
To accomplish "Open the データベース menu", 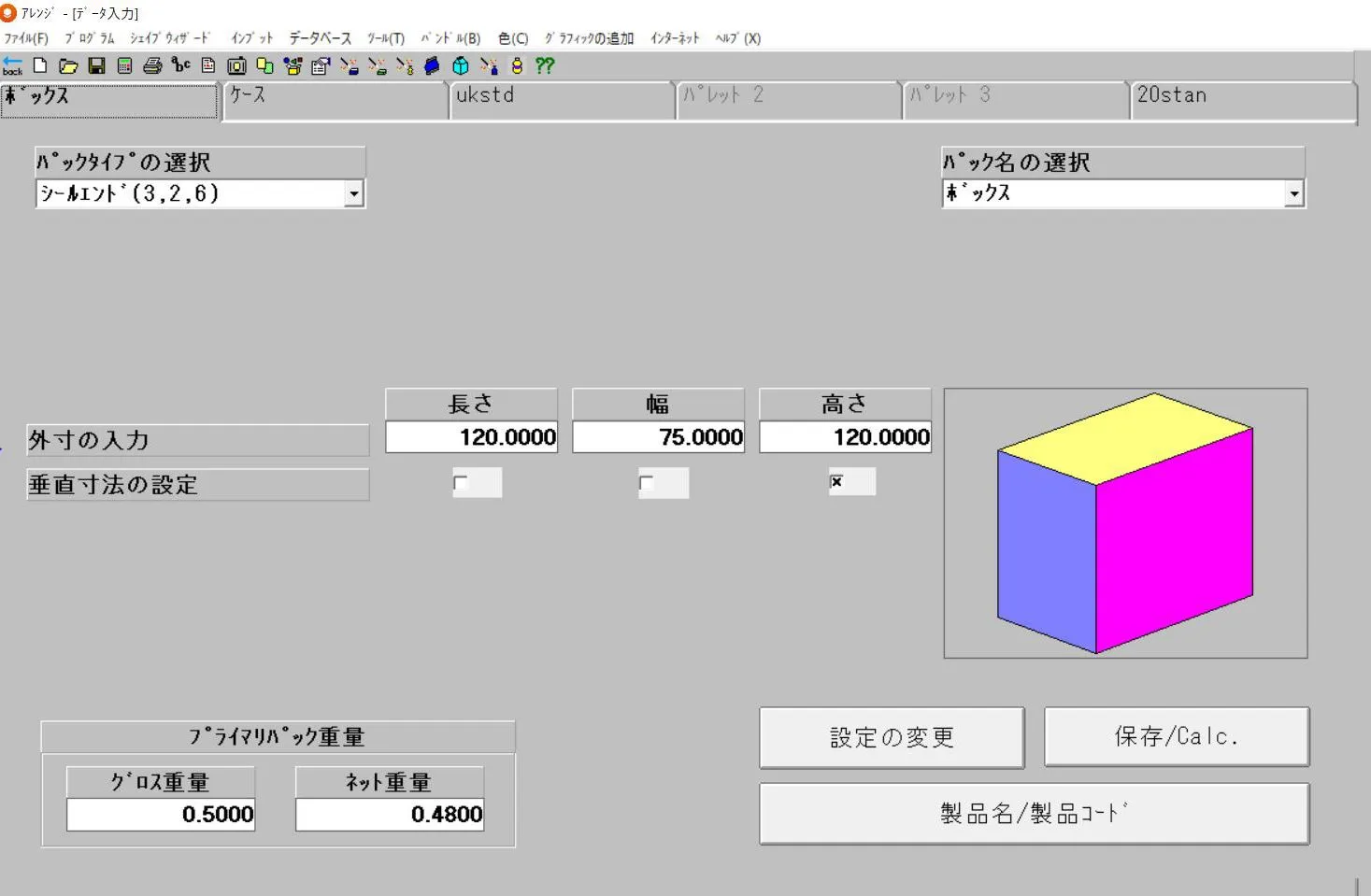I will 320,38.
